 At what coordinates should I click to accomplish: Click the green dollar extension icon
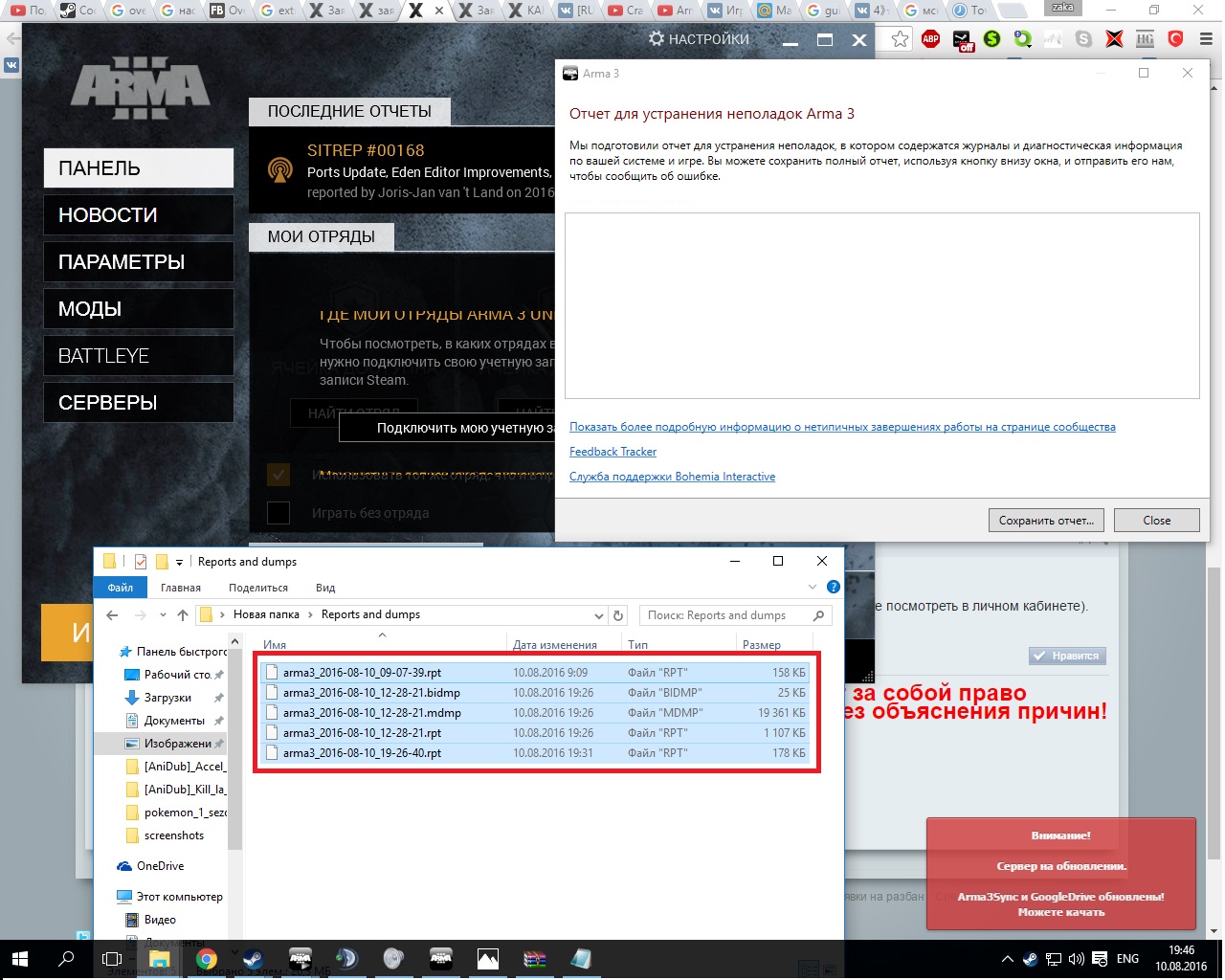coord(992,39)
